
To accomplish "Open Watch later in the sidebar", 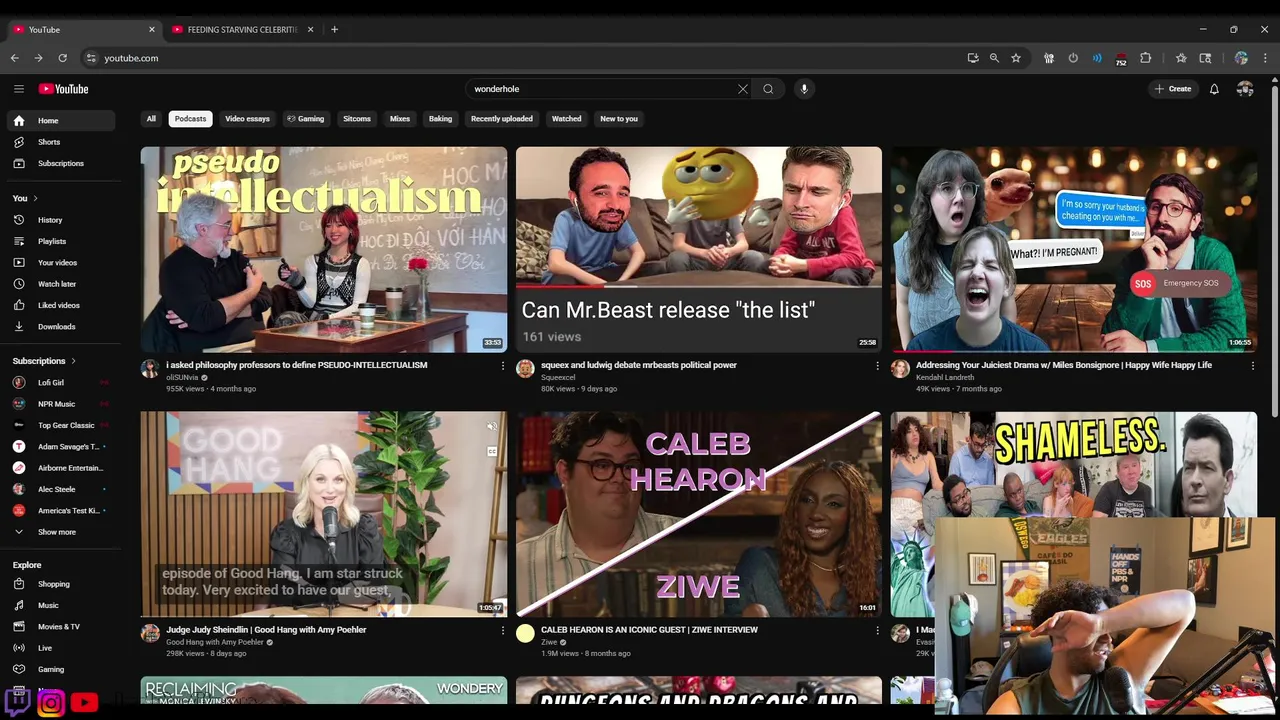I will click(60, 284).
